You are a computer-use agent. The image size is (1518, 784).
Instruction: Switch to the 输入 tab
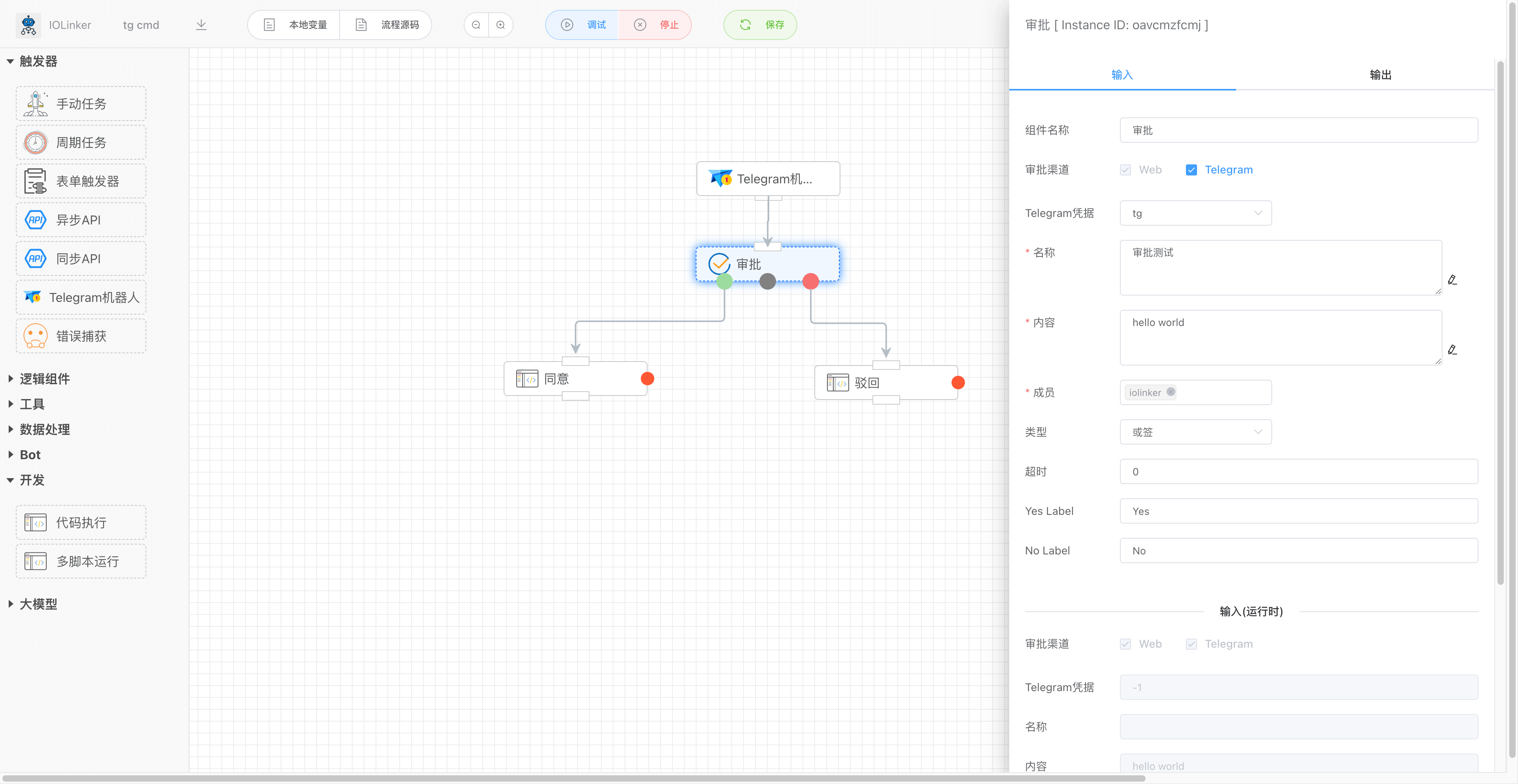(x=1122, y=75)
